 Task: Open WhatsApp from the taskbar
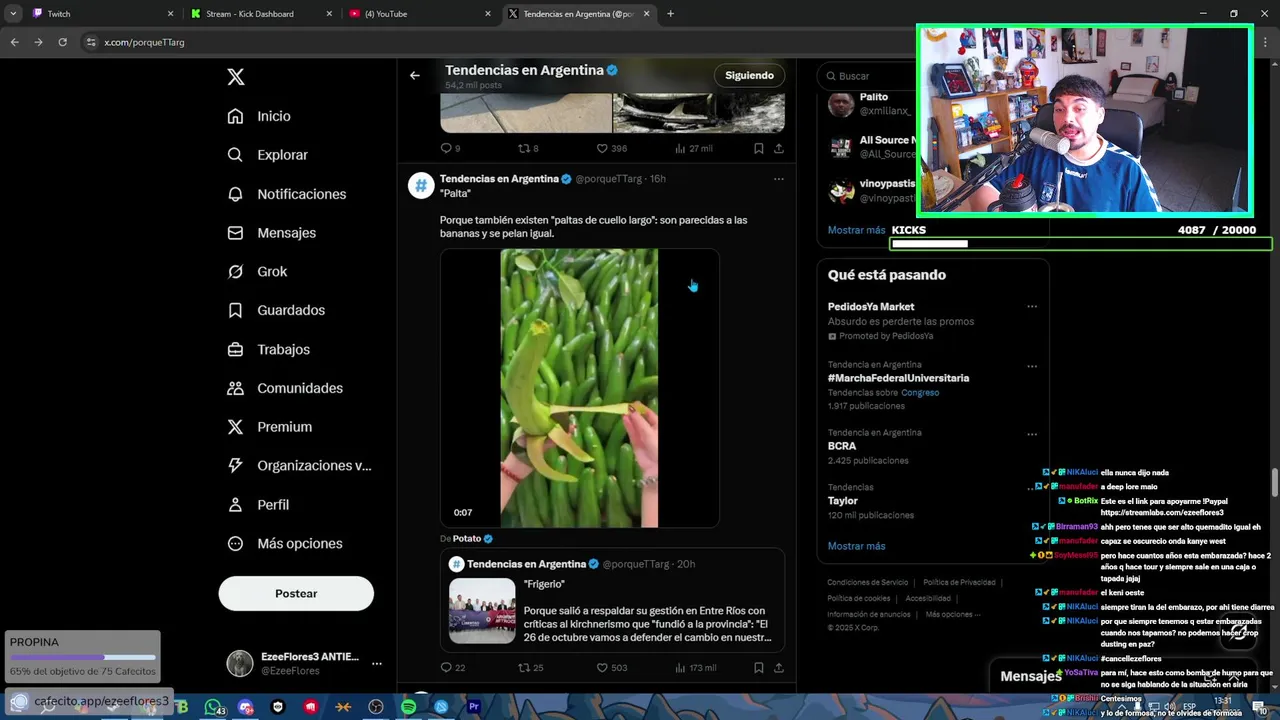click(214, 707)
